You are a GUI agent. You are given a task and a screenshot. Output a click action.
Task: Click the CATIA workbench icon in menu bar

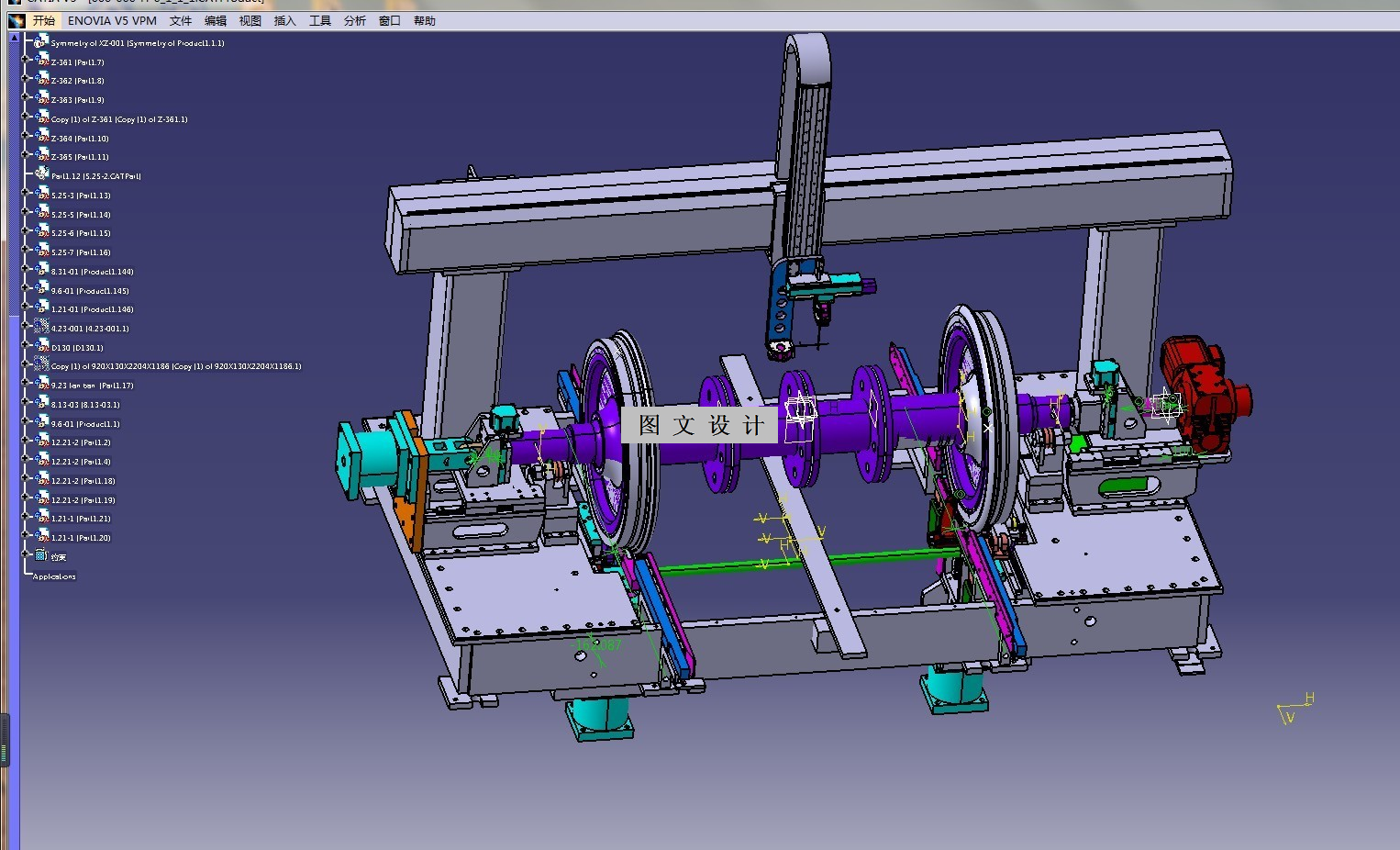(x=17, y=20)
